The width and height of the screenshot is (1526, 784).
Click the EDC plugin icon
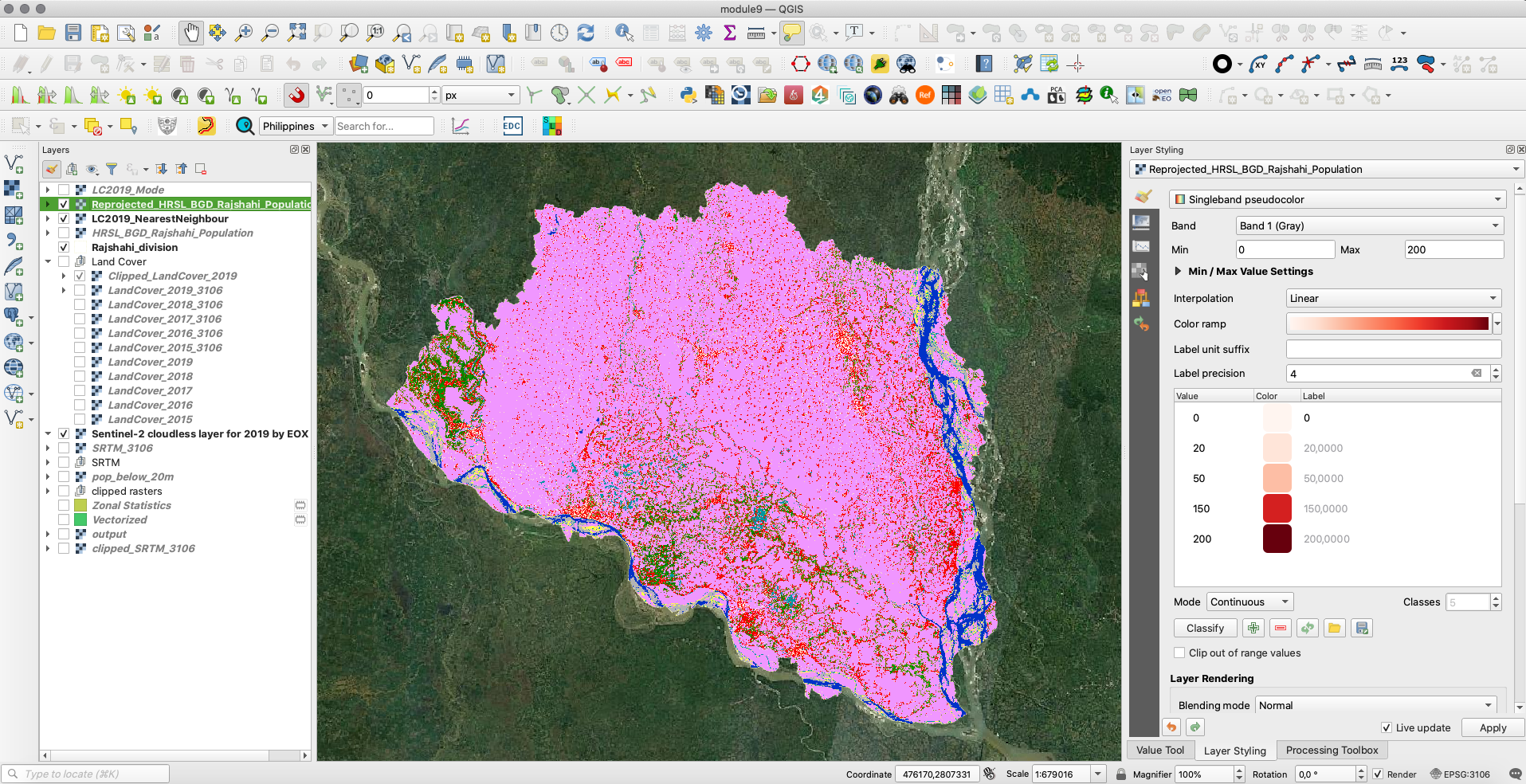click(512, 126)
